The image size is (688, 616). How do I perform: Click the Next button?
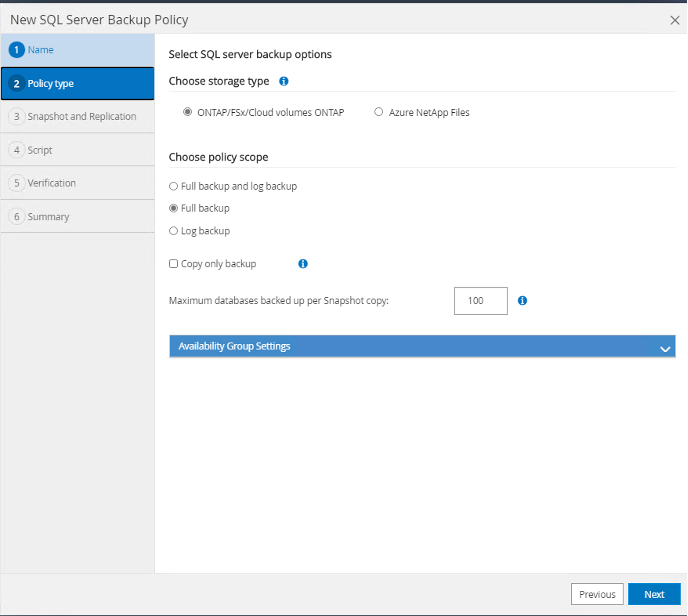[653, 594]
